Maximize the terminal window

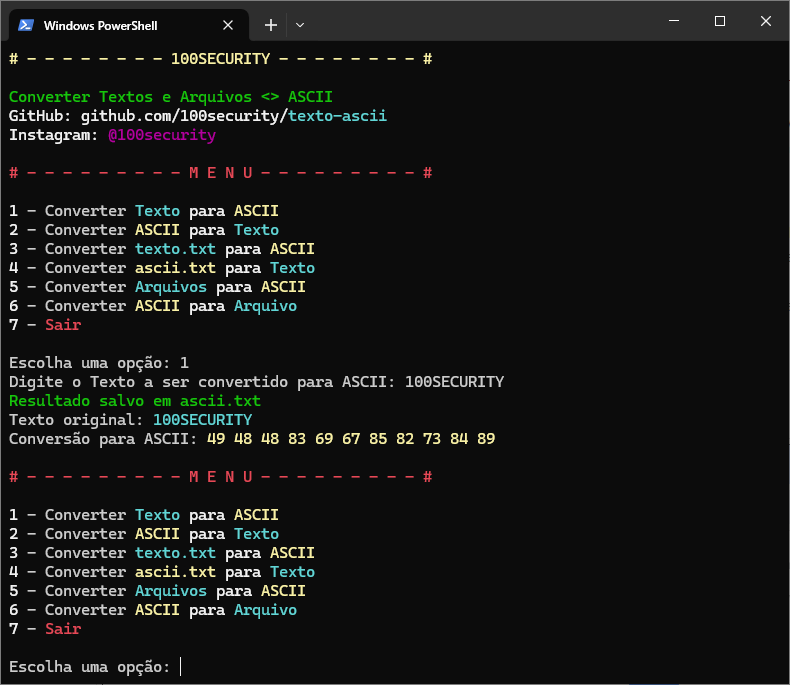coord(720,21)
